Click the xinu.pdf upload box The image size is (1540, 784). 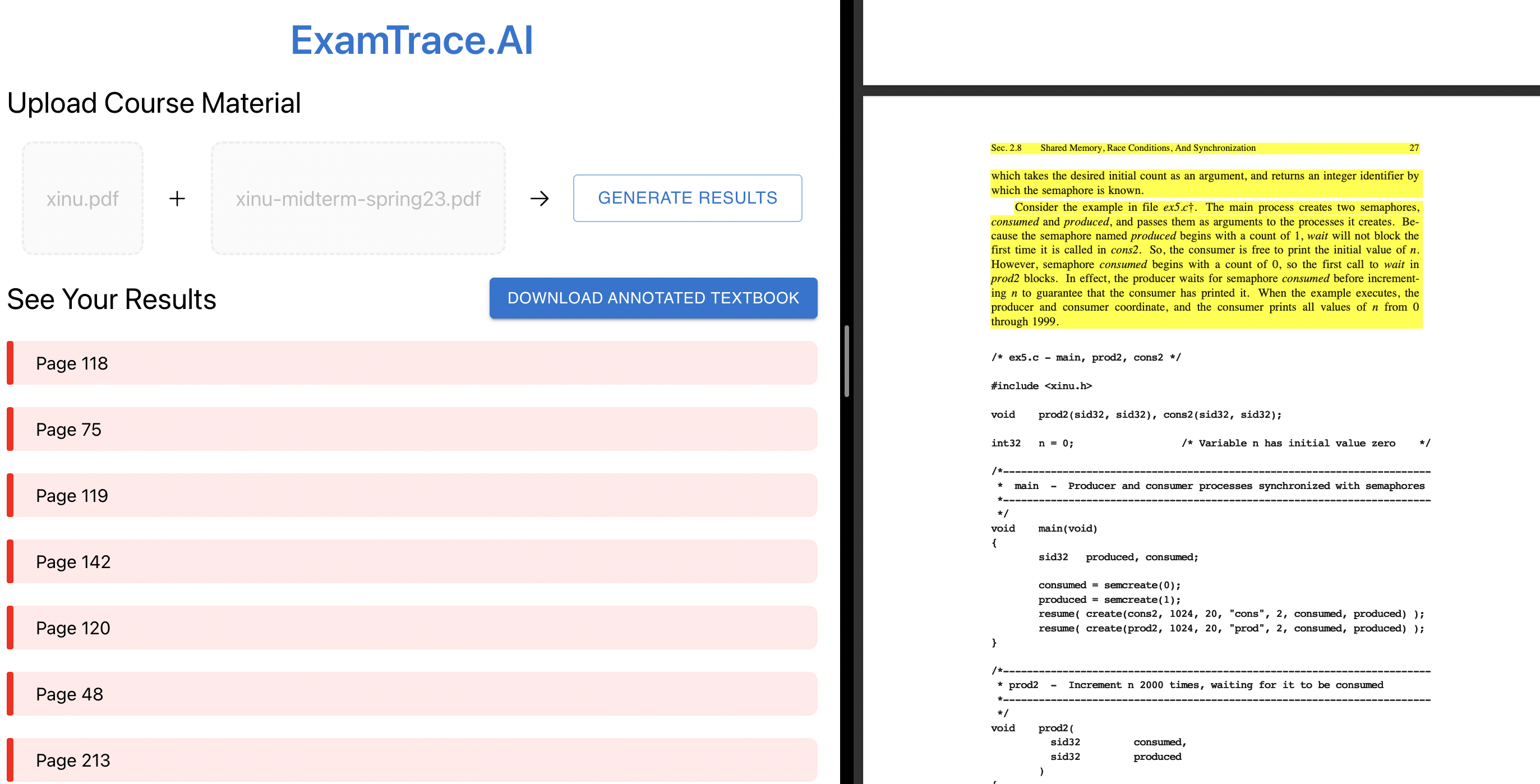click(82, 198)
